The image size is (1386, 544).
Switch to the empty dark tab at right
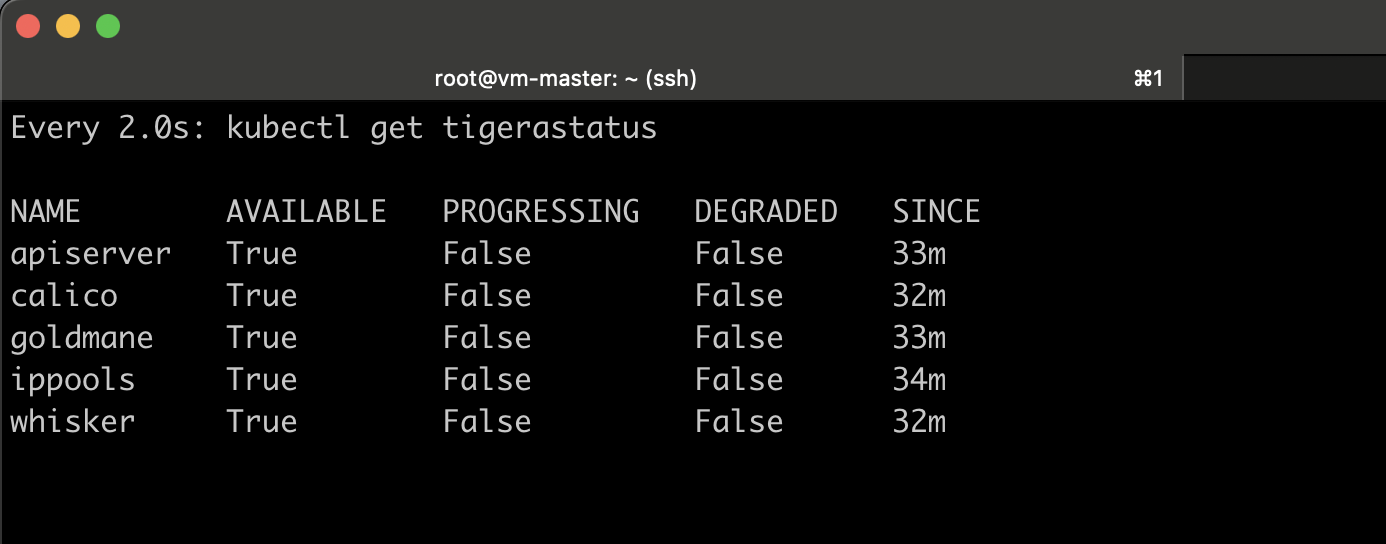[1284, 78]
